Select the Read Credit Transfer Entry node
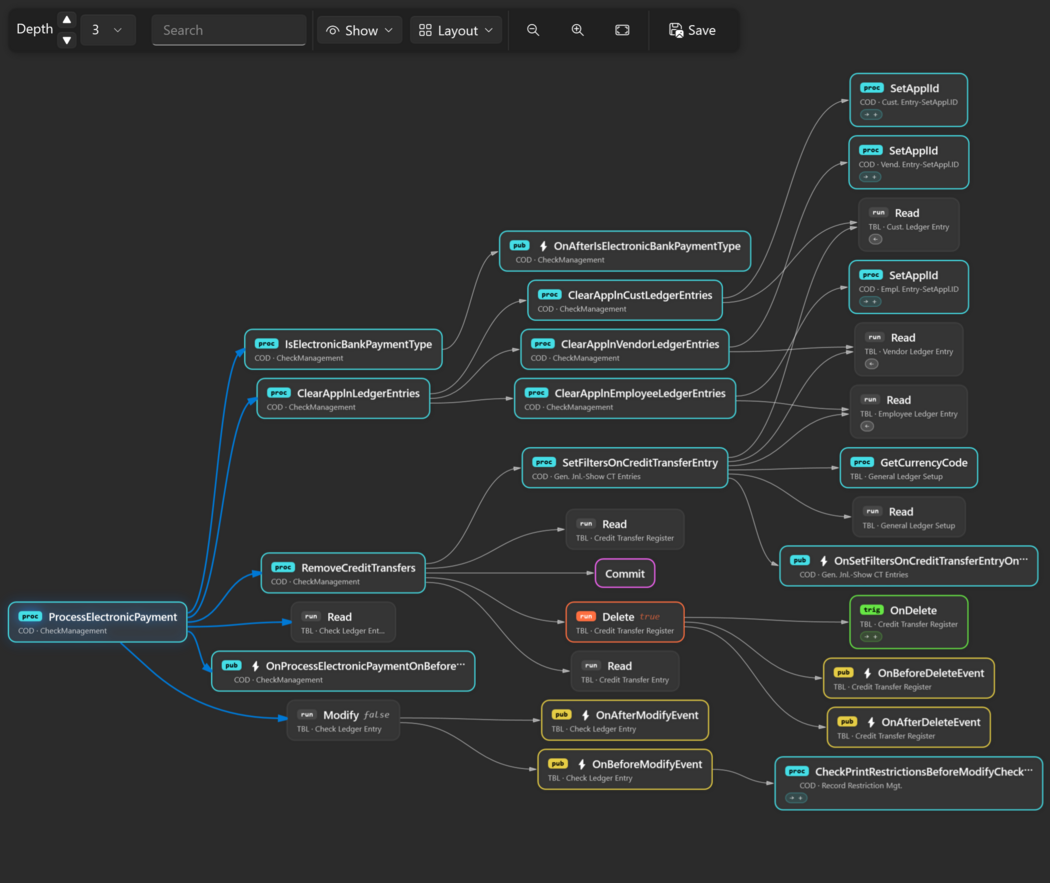The height and width of the screenshot is (883, 1050). 625,671
